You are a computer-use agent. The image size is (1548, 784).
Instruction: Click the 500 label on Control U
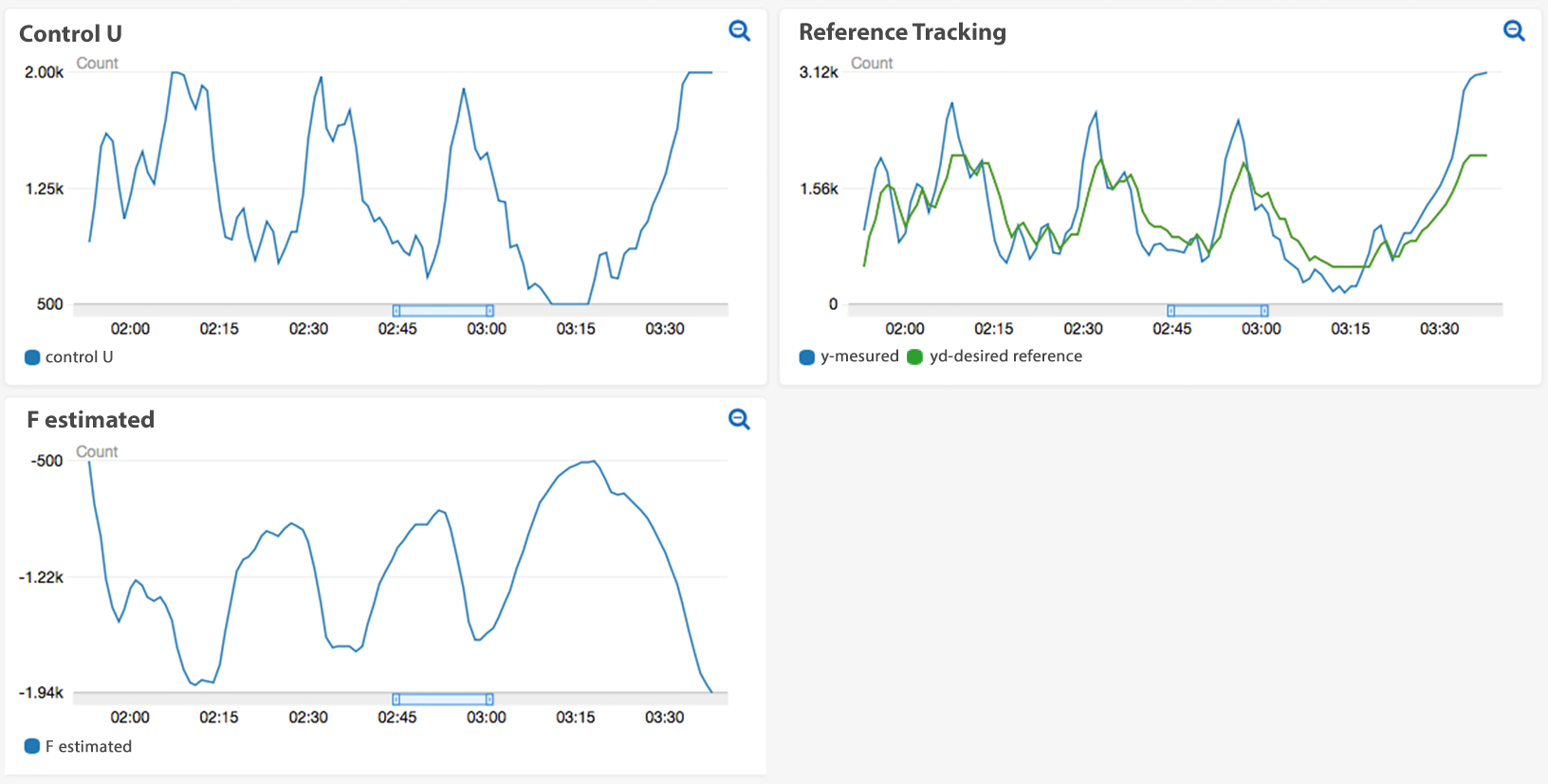tap(50, 304)
